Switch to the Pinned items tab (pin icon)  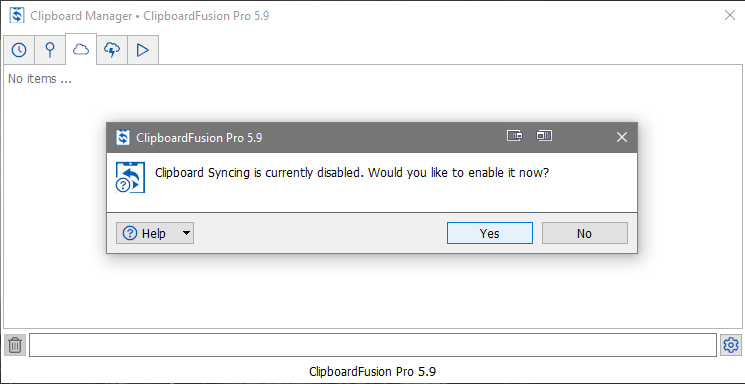click(50, 49)
